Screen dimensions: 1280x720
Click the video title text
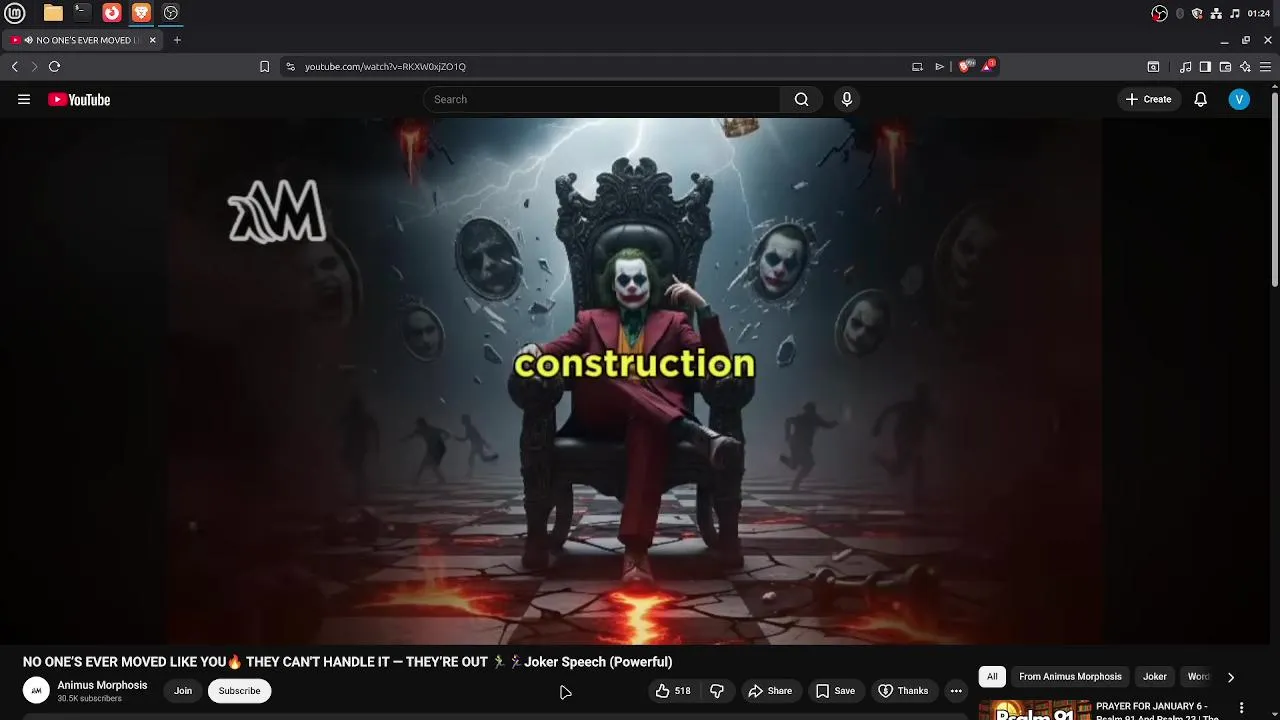pyautogui.click(x=348, y=662)
